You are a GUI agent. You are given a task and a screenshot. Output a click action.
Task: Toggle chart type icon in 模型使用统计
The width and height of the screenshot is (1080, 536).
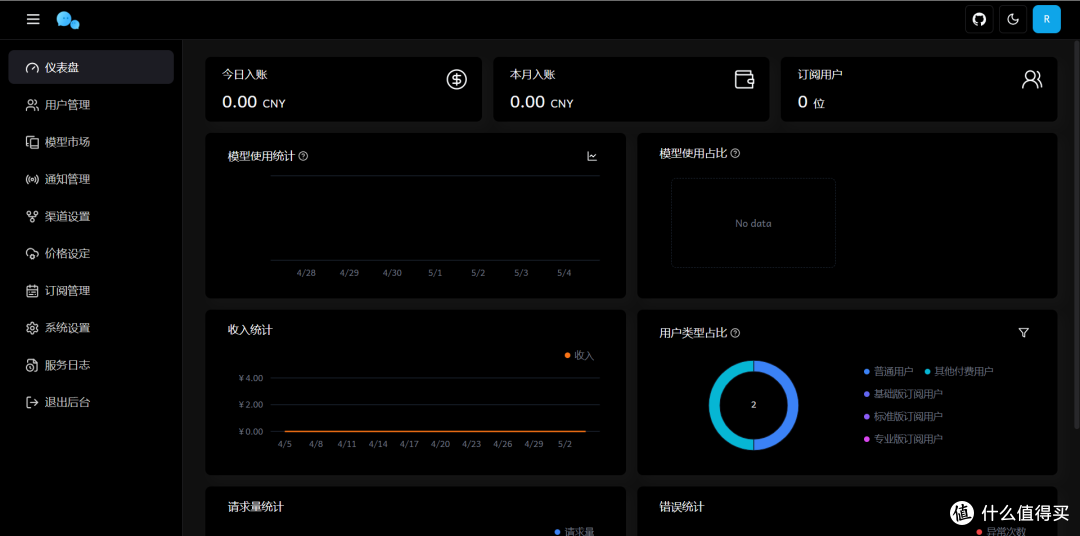click(592, 156)
